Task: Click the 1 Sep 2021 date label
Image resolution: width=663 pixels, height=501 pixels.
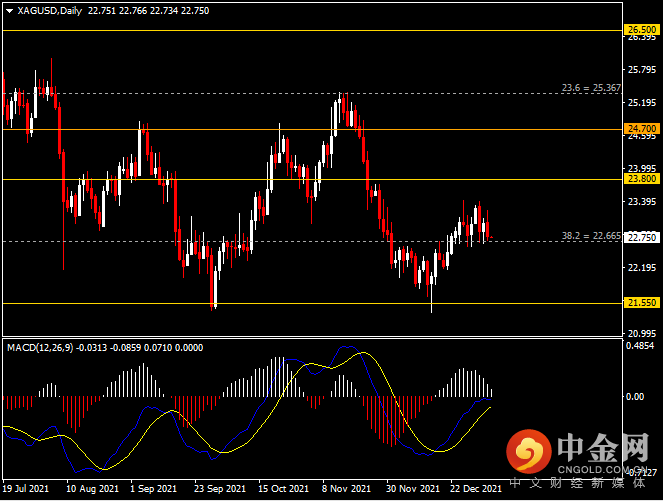Action: pos(153,489)
